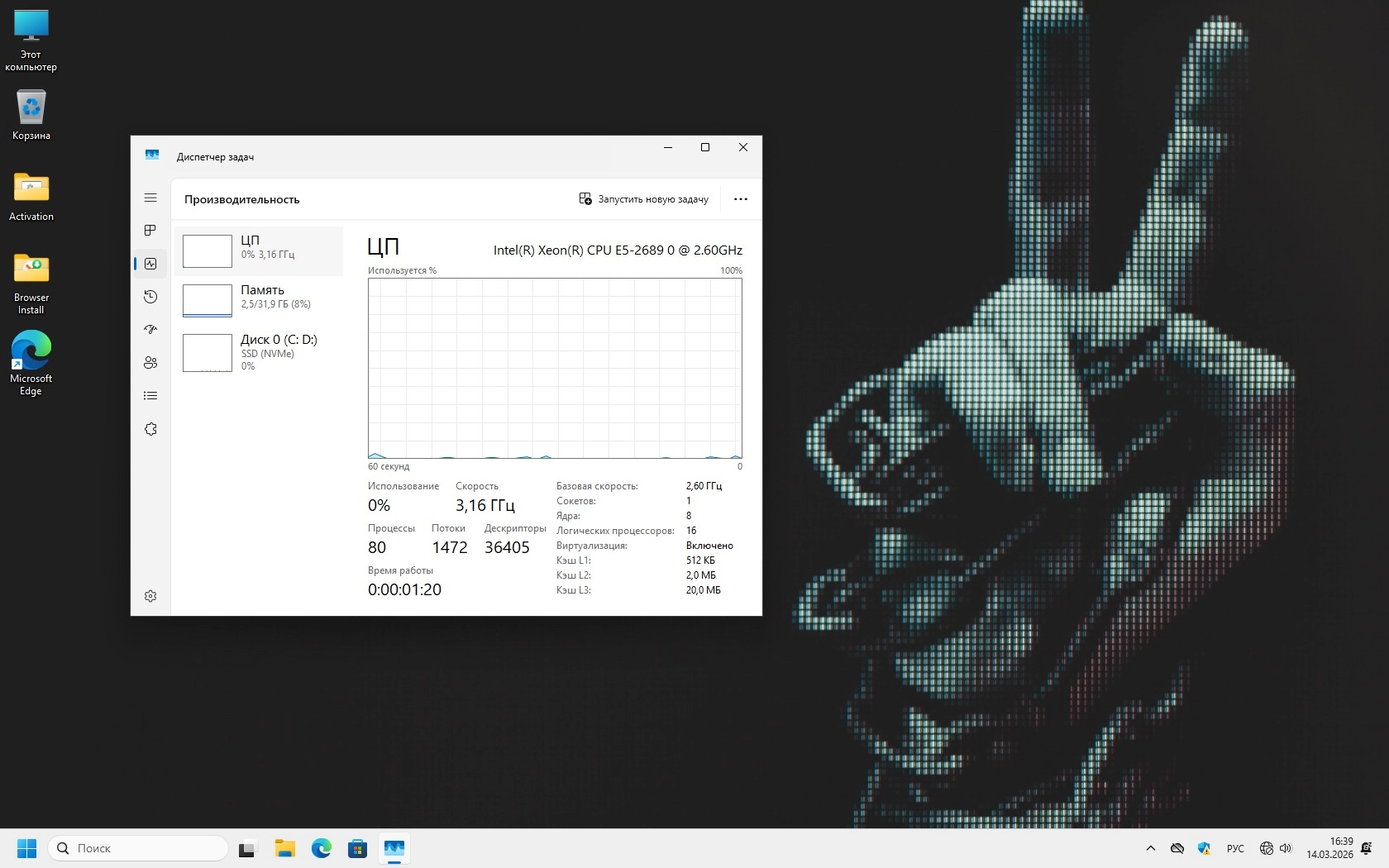
Task: Open Windows Security tray shield icon
Action: click(x=1204, y=848)
